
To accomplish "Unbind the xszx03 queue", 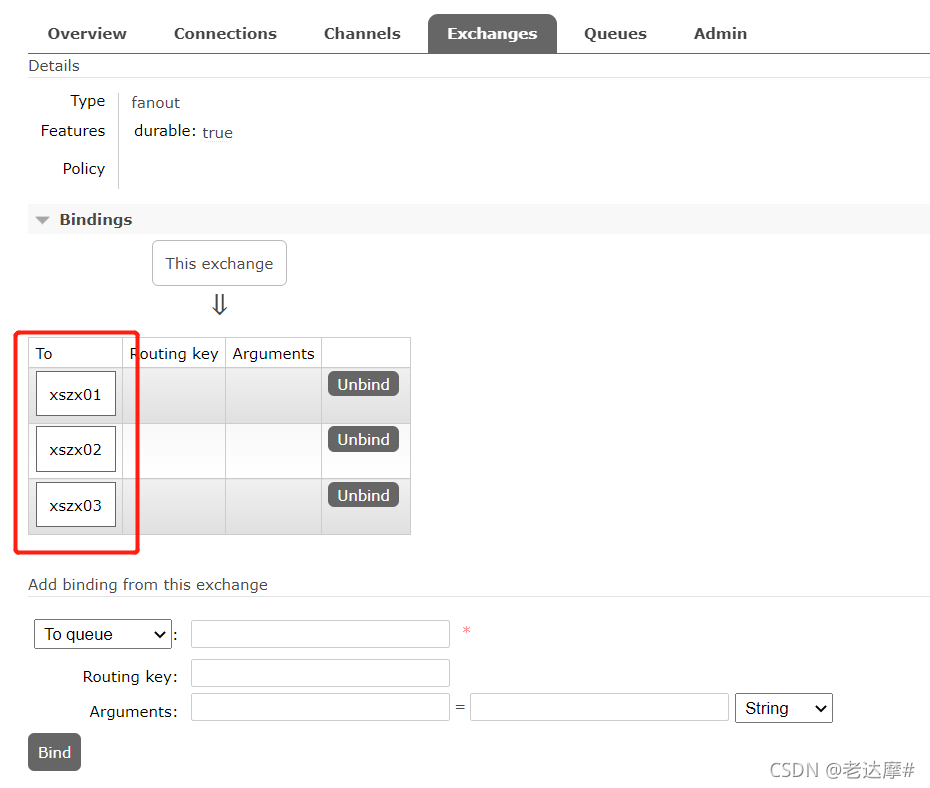I will [x=363, y=495].
